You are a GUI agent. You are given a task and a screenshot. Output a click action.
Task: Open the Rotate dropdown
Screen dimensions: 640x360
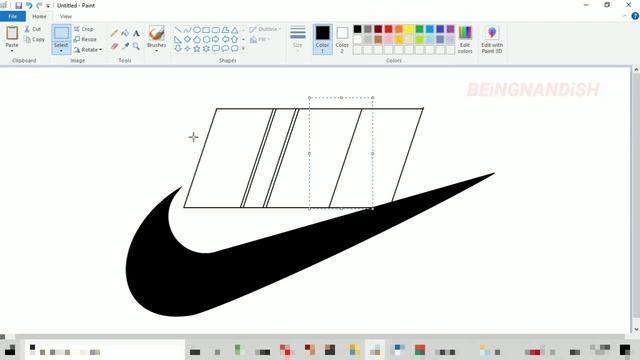tap(88, 49)
